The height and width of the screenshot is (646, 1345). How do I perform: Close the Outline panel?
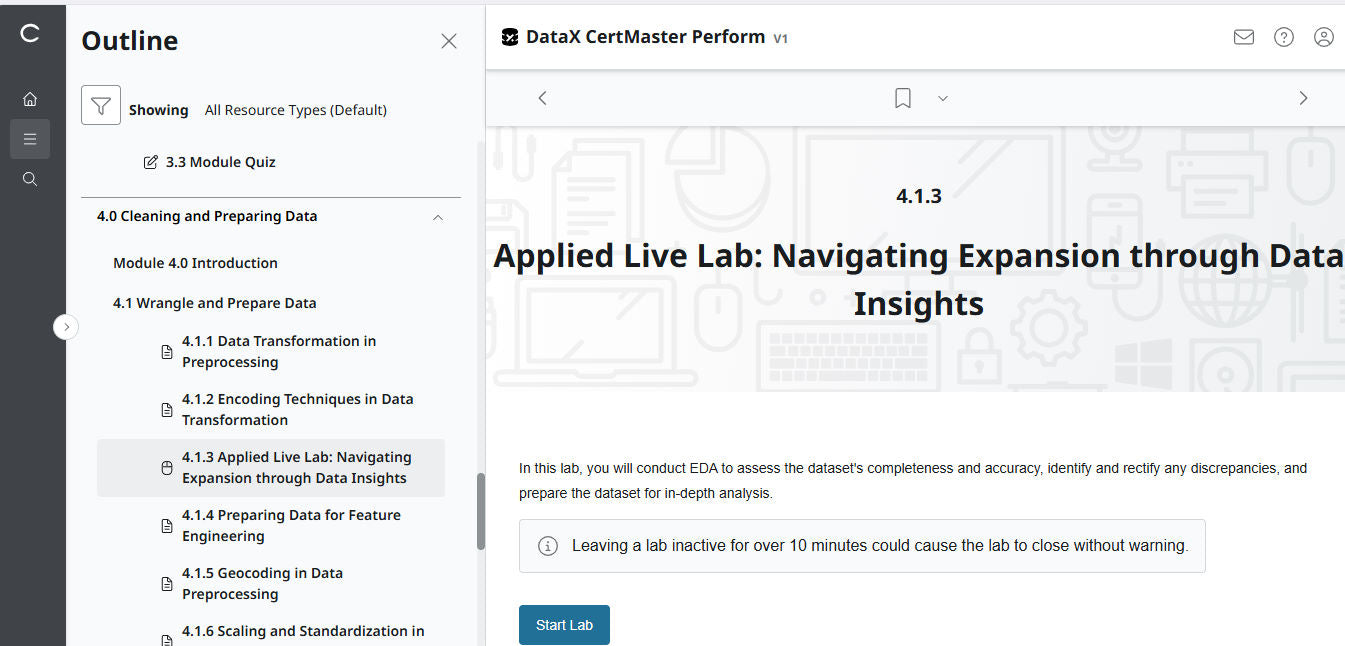pos(449,41)
